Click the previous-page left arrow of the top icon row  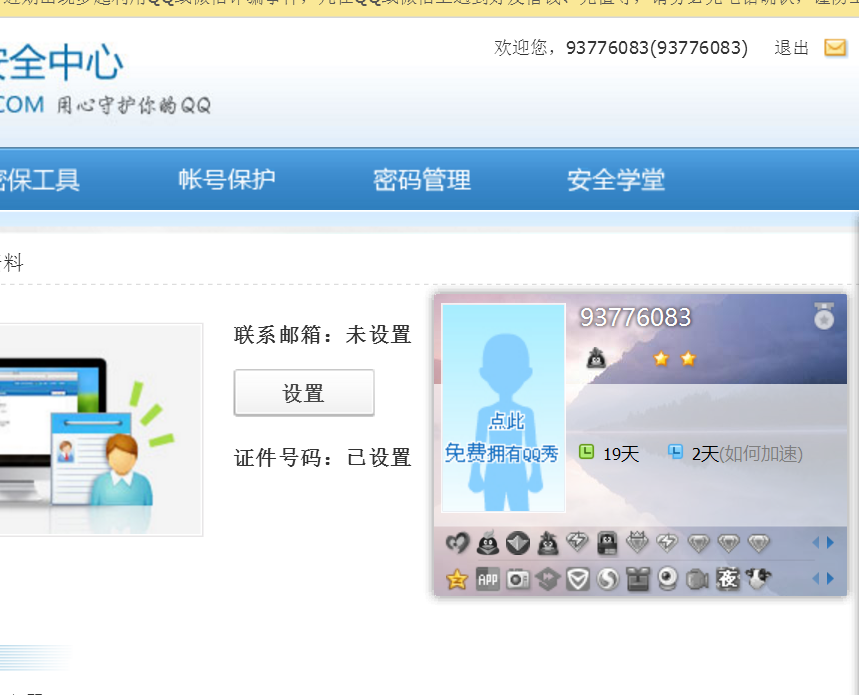point(816,543)
